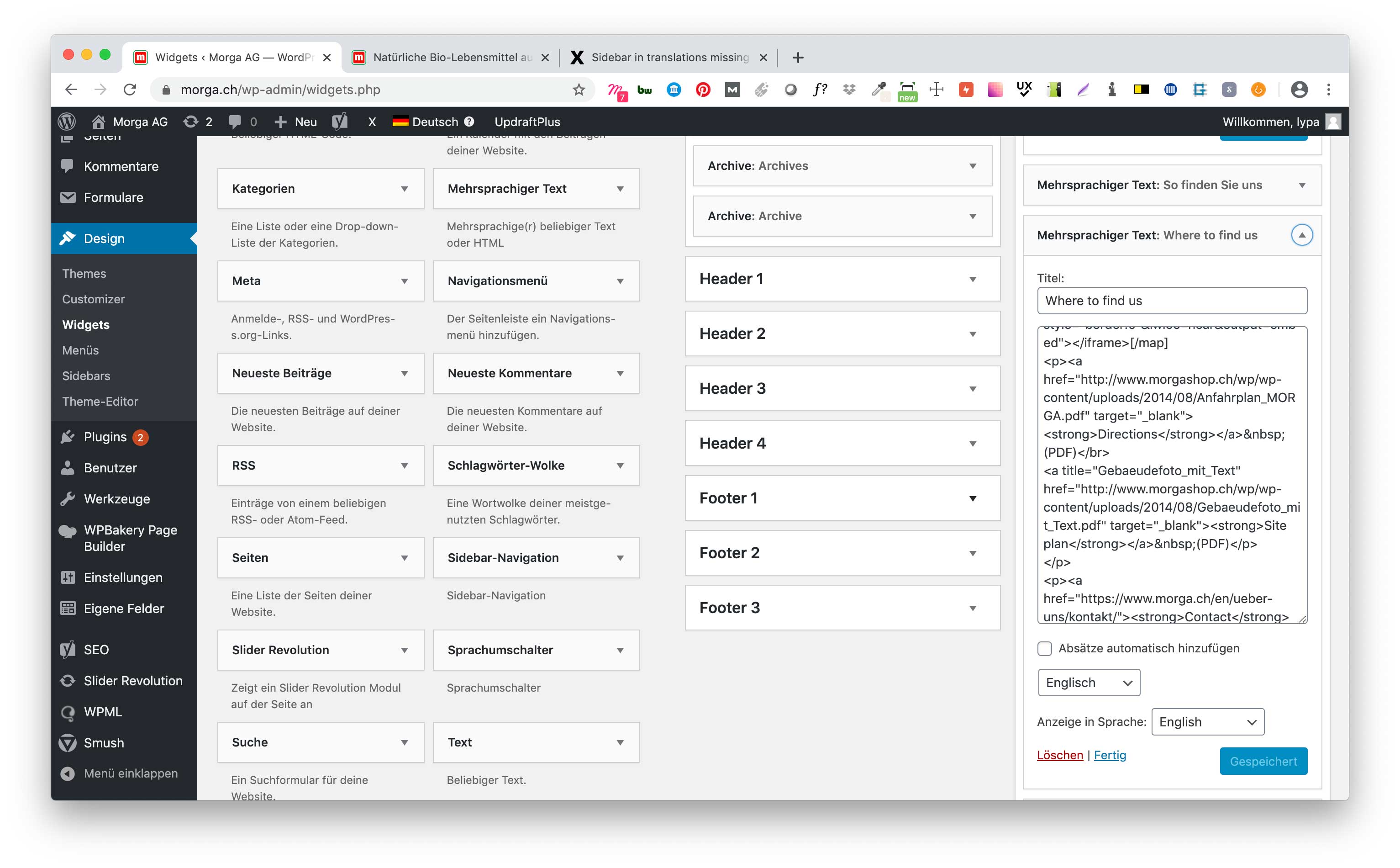The width and height of the screenshot is (1400, 868).
Task: Reload the page with refresh icon
Action: [130, 90]
